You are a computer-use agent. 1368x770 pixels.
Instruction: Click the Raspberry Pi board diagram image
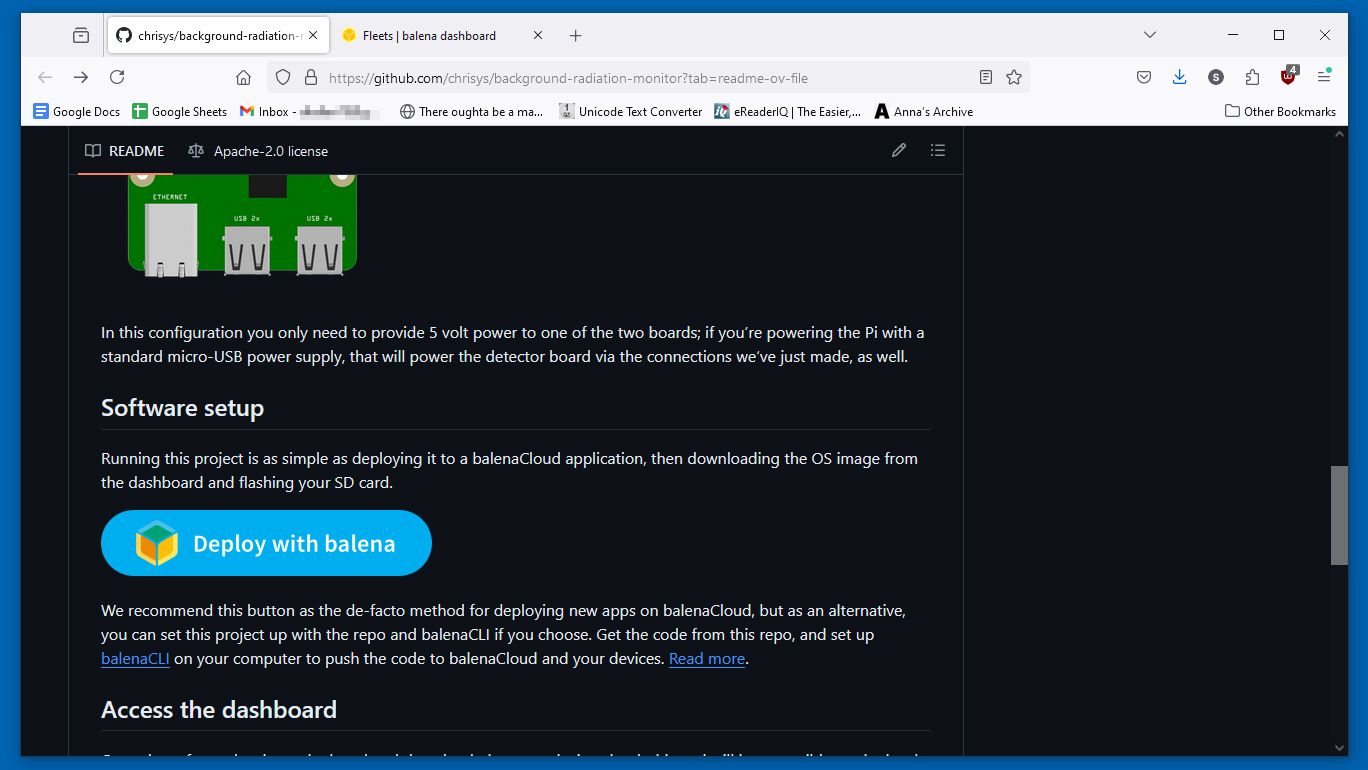tap(242, 226)
